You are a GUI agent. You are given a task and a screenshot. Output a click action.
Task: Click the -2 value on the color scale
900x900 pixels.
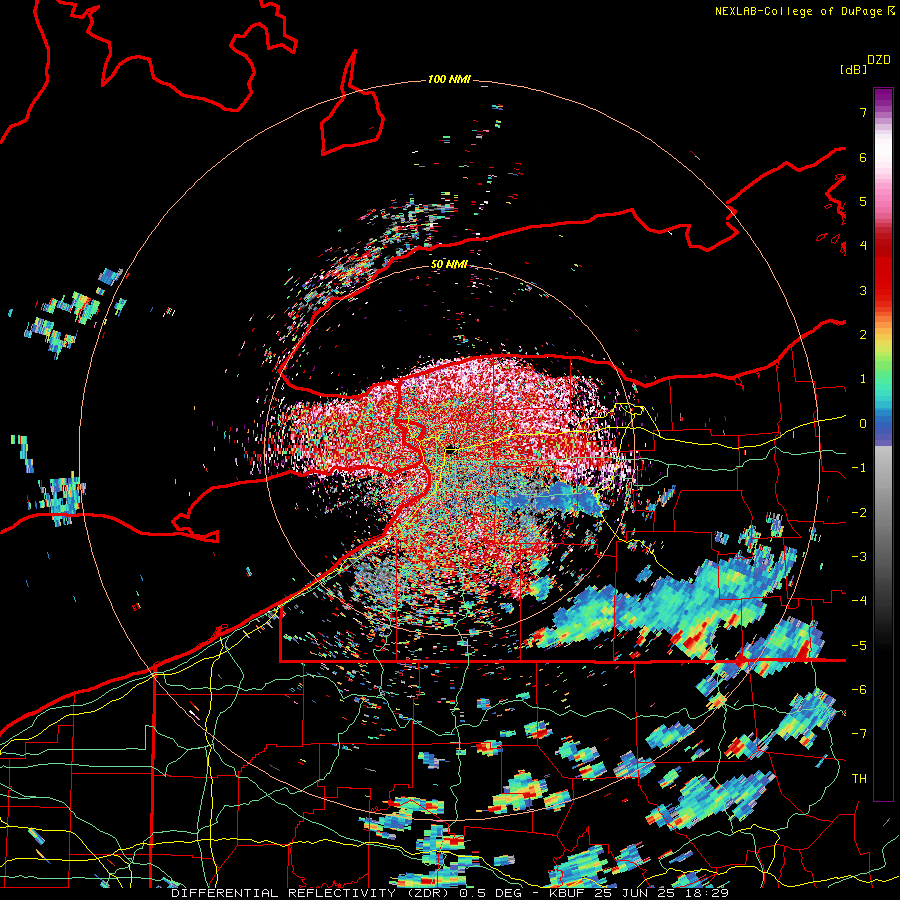(x=859, y=513)
